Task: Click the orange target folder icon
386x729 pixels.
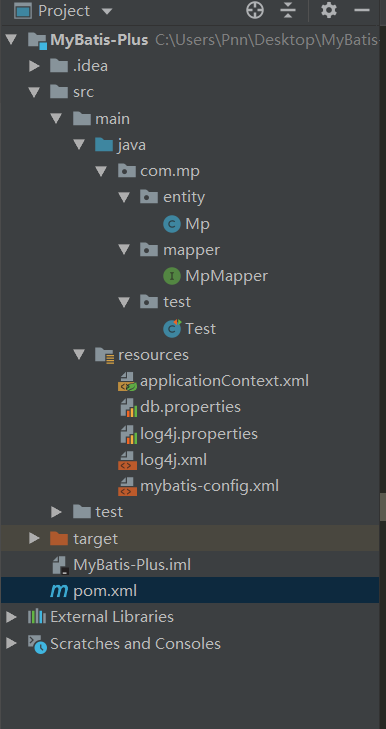Action: [x=59, y=538]
